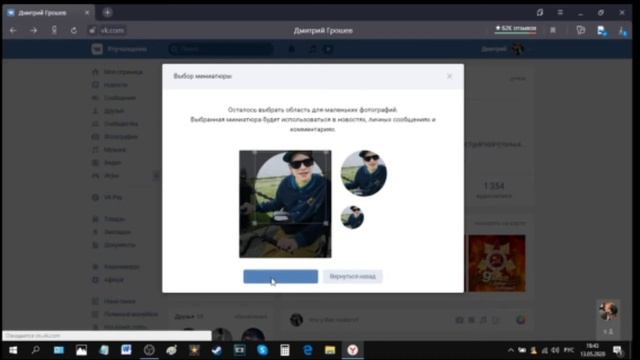The height and width of the screenshot is (360, 640).
Task: Click the site reviews rating badge
Action: click(516, 29)
